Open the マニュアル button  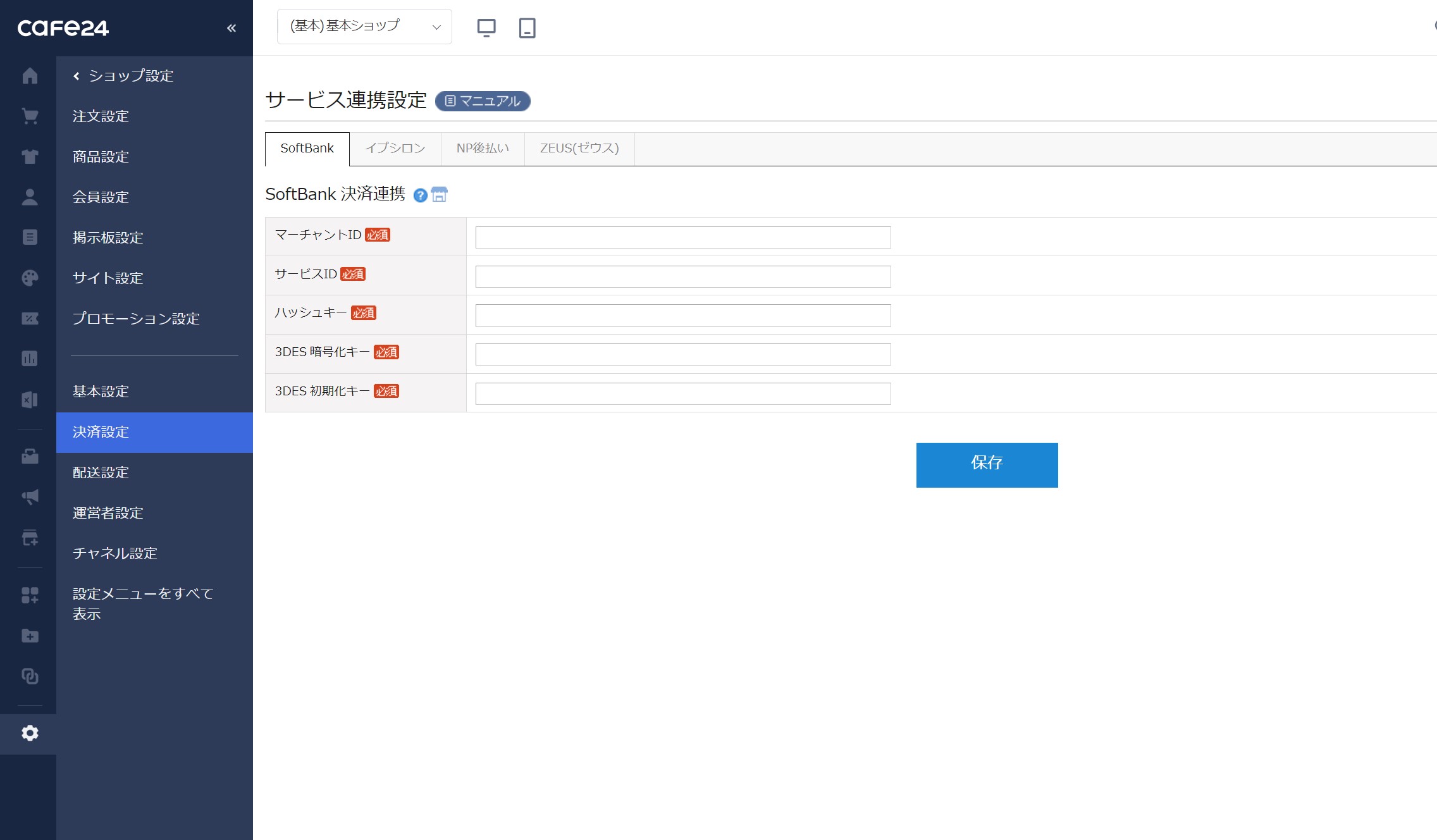(483, 101)
